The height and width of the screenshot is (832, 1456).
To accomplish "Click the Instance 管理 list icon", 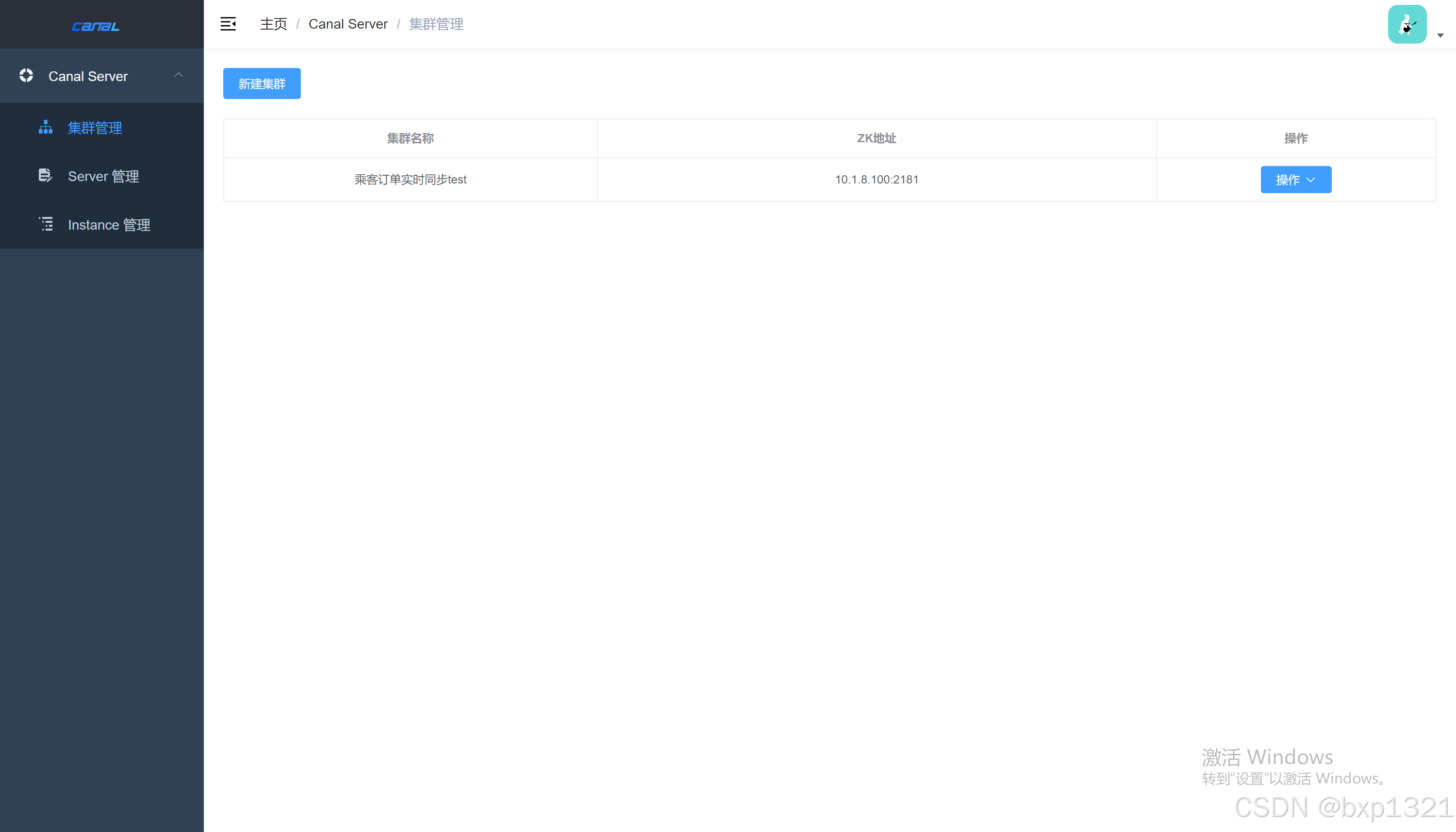I will point(46,224).
